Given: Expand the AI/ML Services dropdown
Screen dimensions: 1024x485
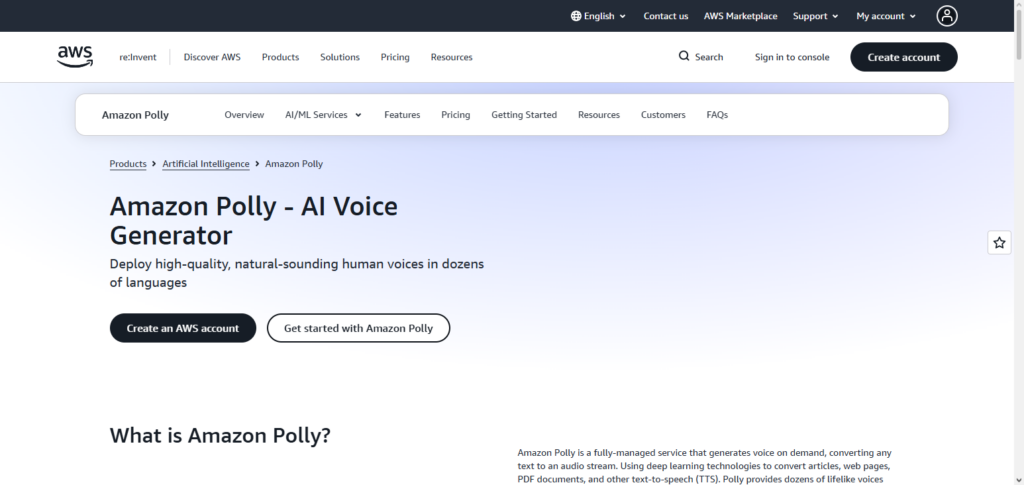Looking at the screenshot, I should coord(323,115).
